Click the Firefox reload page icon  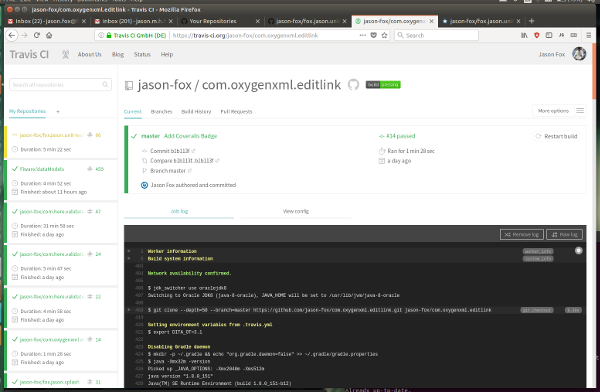pos(37,35)
